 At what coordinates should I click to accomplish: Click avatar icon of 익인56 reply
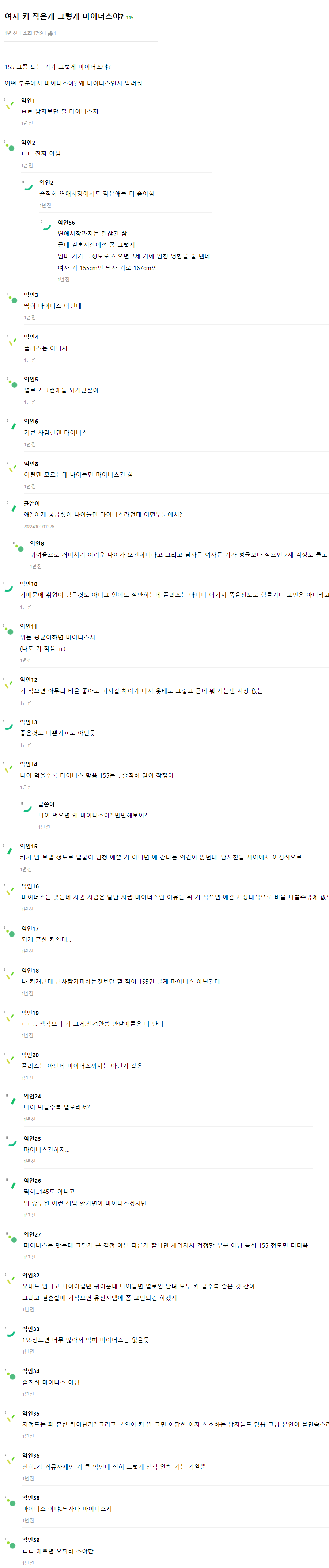tap(46, 226)
